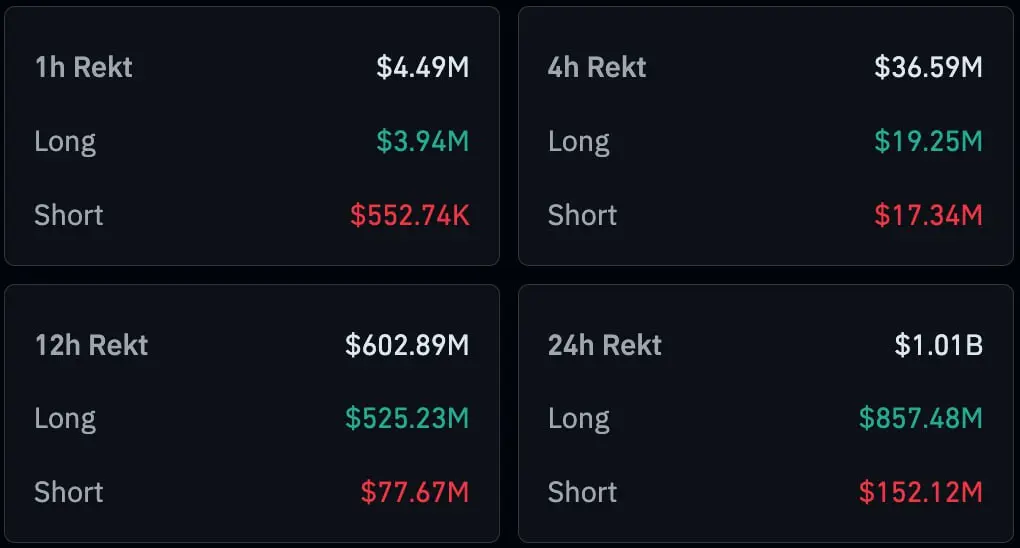Image resolution: width=1020 pixels, height=548 pixels.
Task: Select the 24h Rekt total $1.01B
Action: point(939,345)
